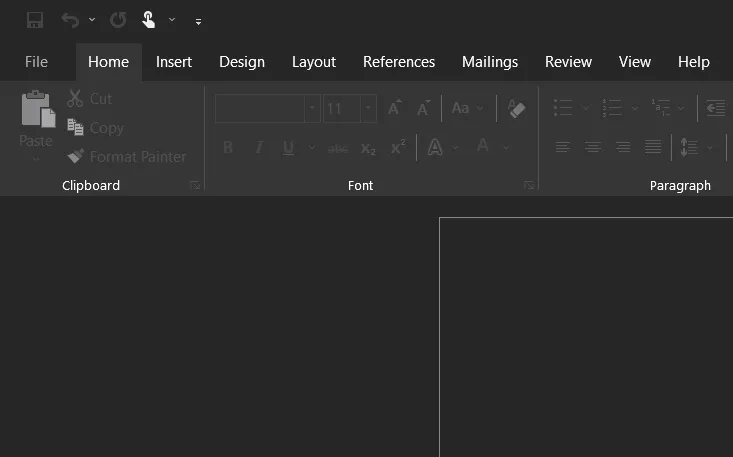Viewport: 733px width, 457px height.
Task: Click the Bullets list icon
Action: tap(563, 108)
